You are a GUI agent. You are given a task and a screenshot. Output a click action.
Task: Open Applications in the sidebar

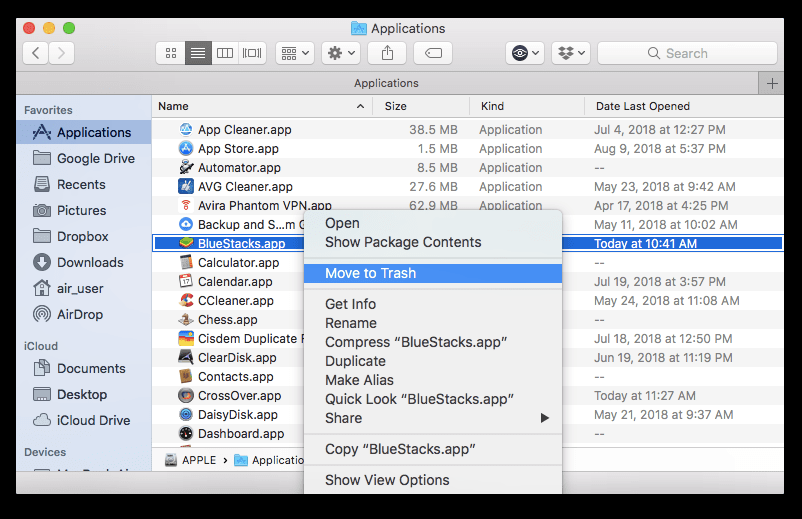tap(84, 132)
